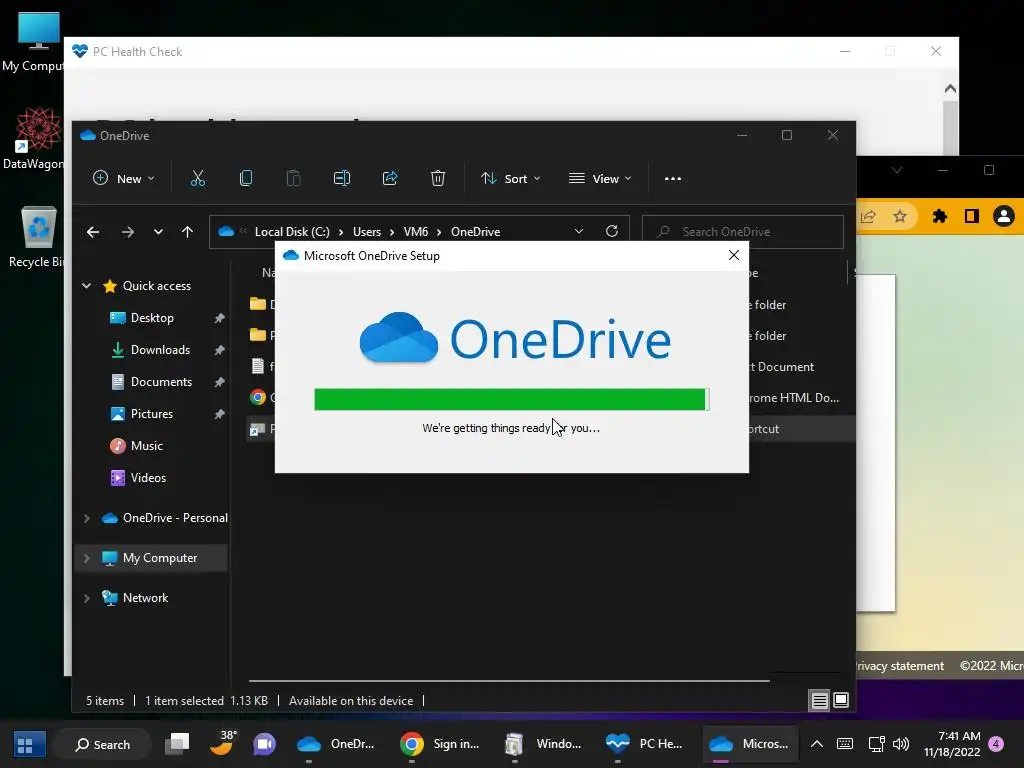Select Desktop in Quick access
This screenshot has height=768, width=1024.
tap(152, 318)
